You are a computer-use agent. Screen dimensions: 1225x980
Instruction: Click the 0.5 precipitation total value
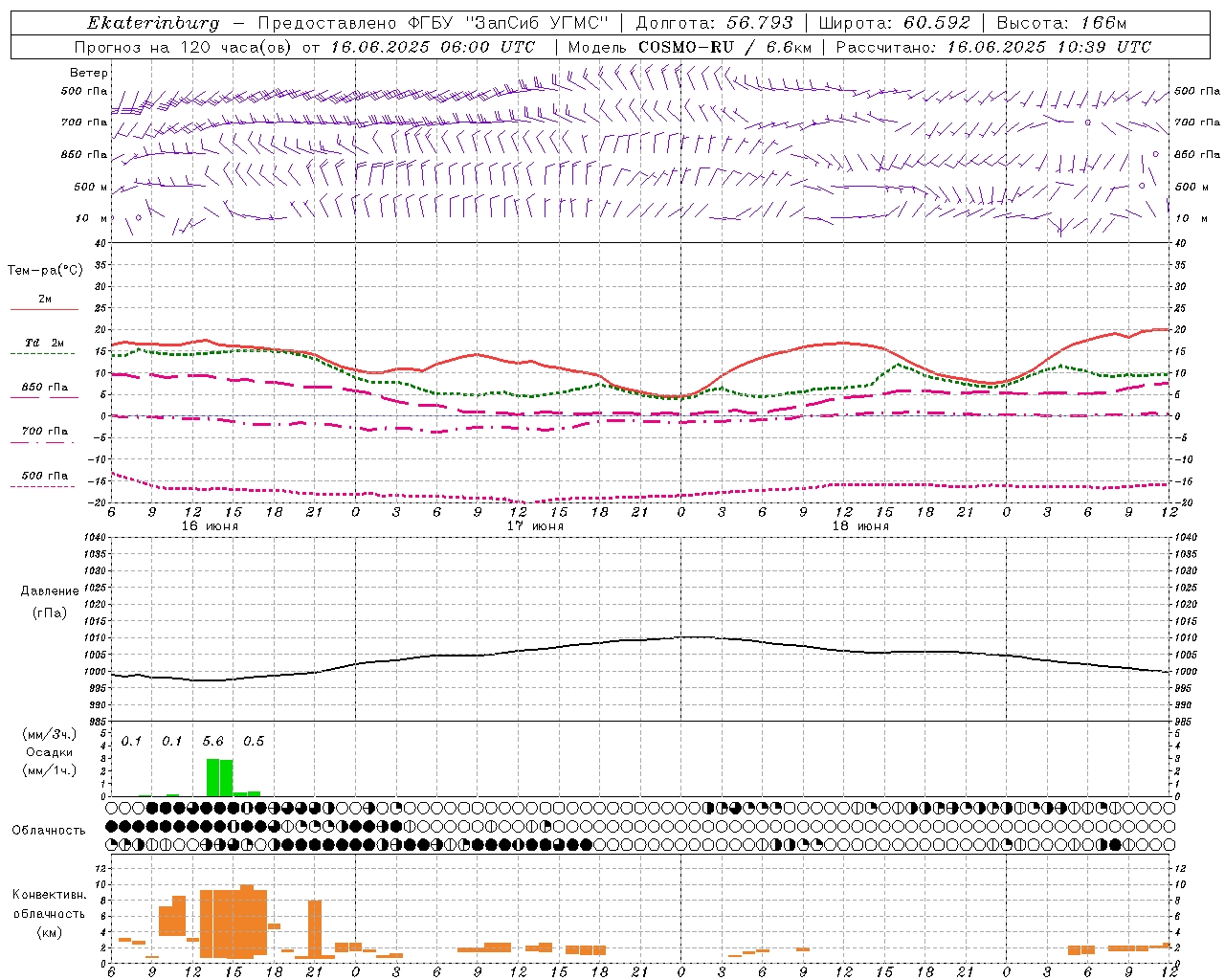tap(254, 742)
